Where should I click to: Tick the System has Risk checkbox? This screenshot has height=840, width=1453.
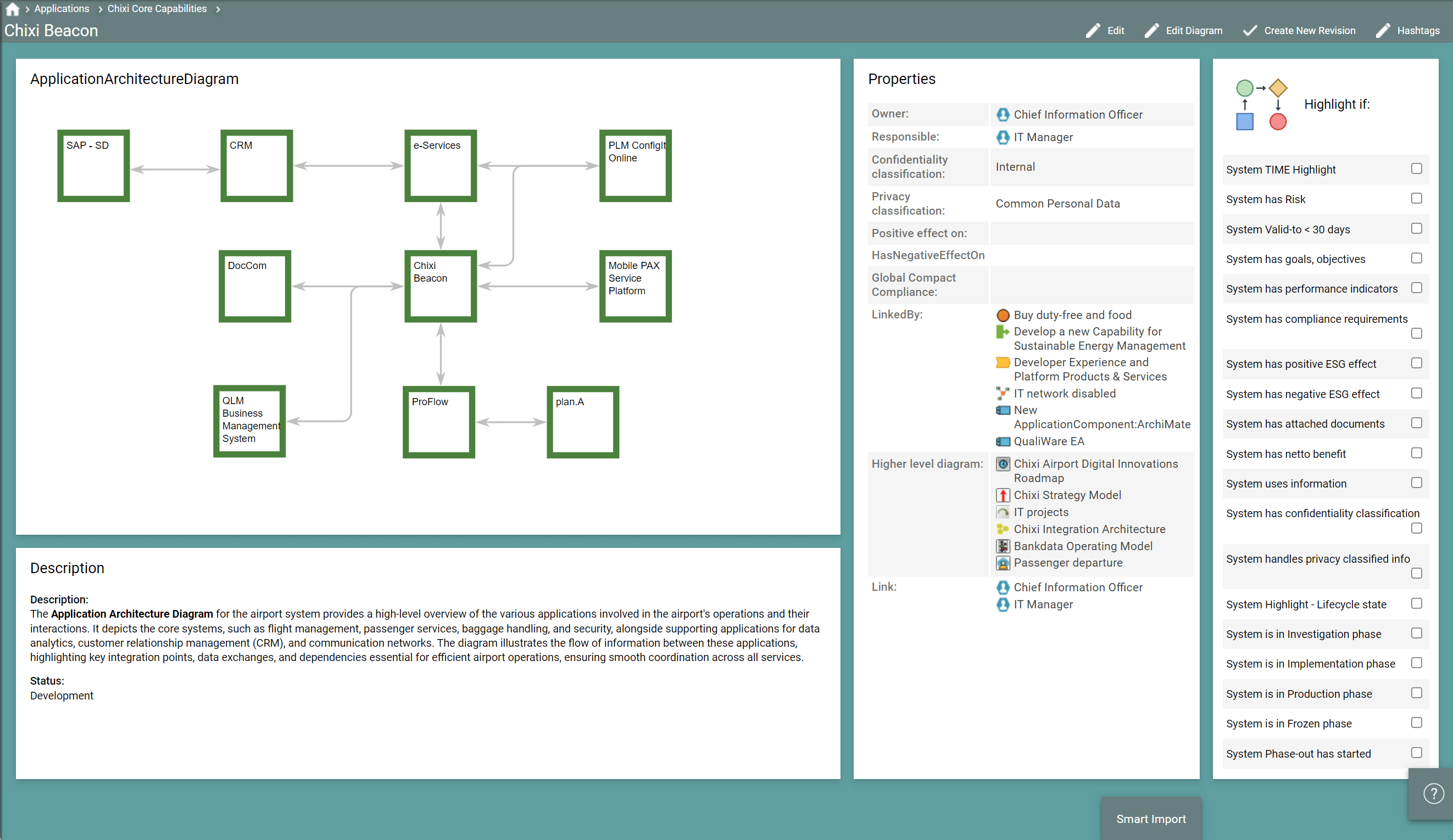(1416, 198)
